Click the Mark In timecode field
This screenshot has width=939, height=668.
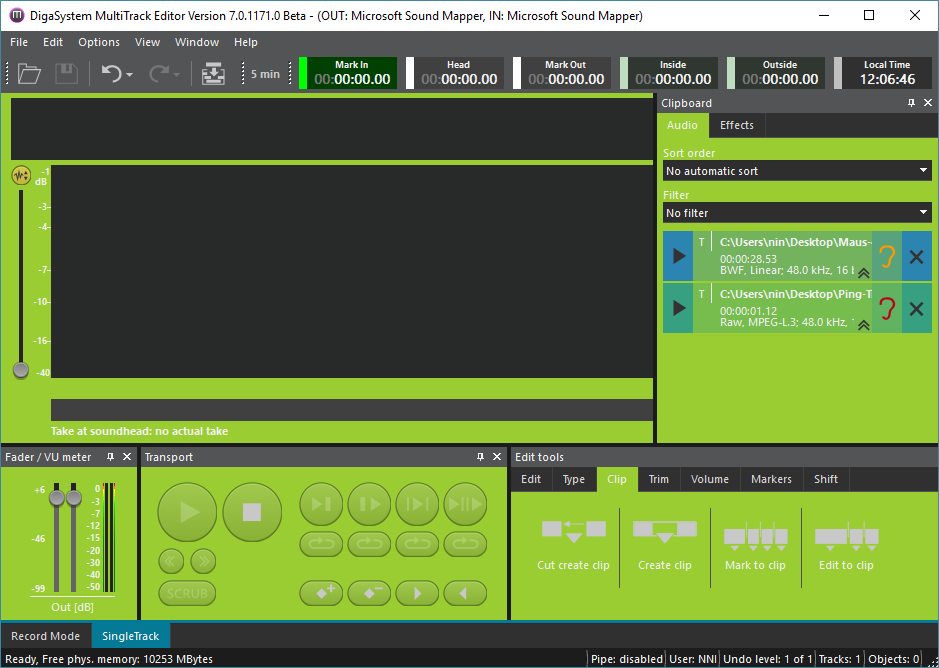tap(352, 74)
